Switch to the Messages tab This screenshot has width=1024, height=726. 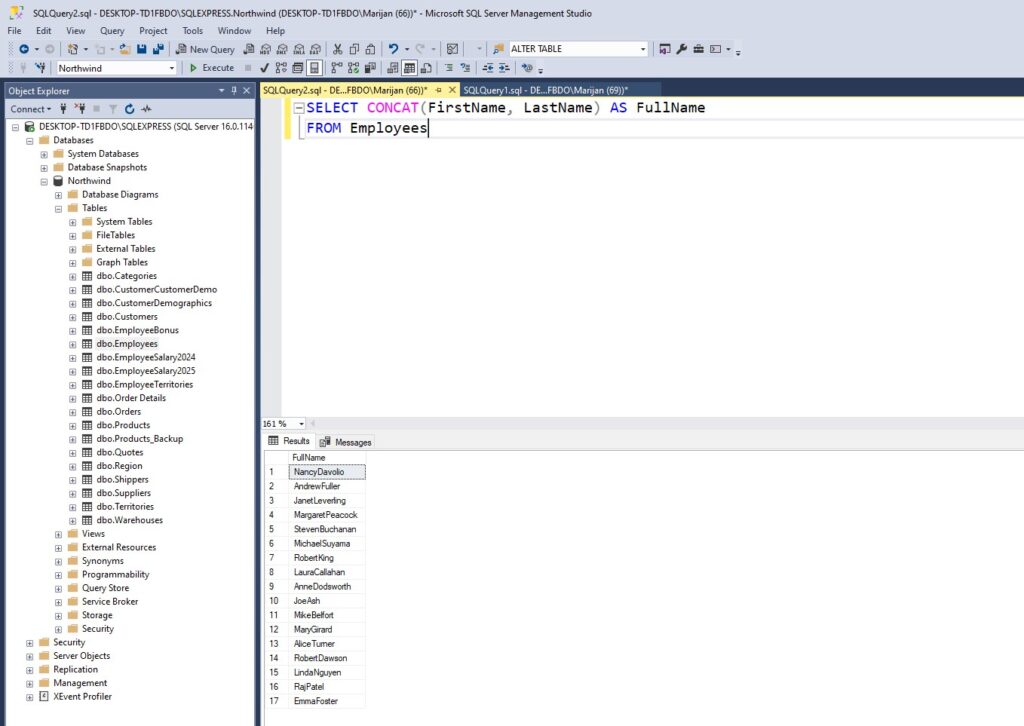click(346, 442)
